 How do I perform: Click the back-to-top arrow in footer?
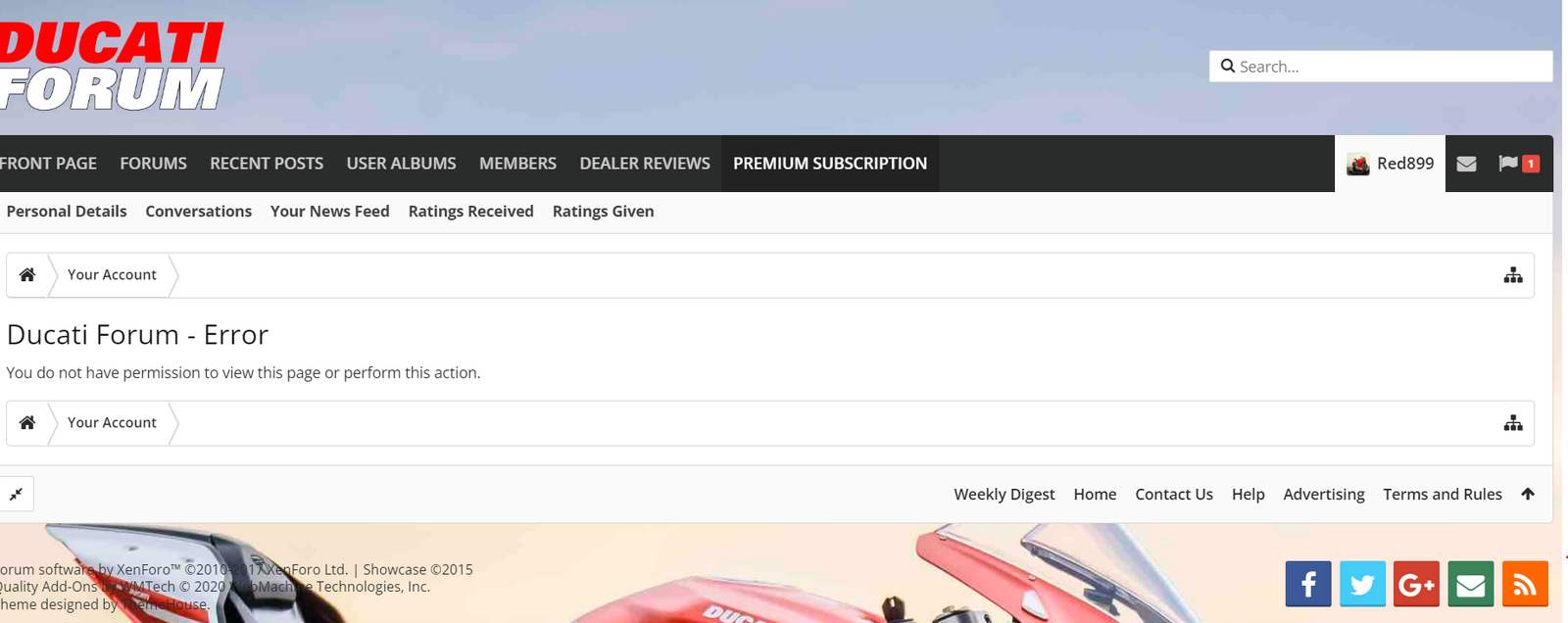[x=1528, y=494]
